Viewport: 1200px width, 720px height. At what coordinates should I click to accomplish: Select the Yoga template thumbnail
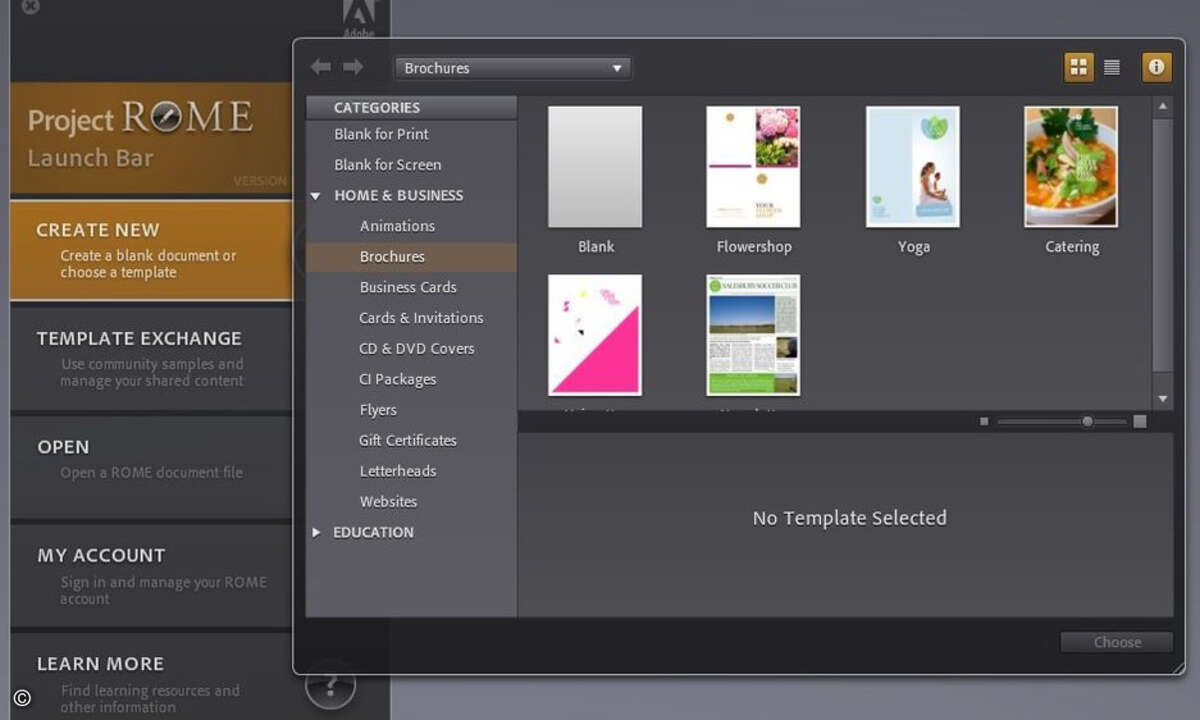click(x=913, y=167)
